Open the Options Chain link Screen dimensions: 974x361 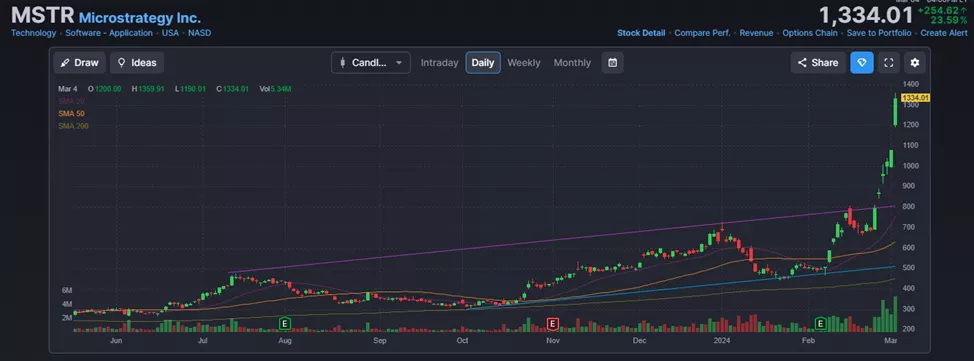809,33
